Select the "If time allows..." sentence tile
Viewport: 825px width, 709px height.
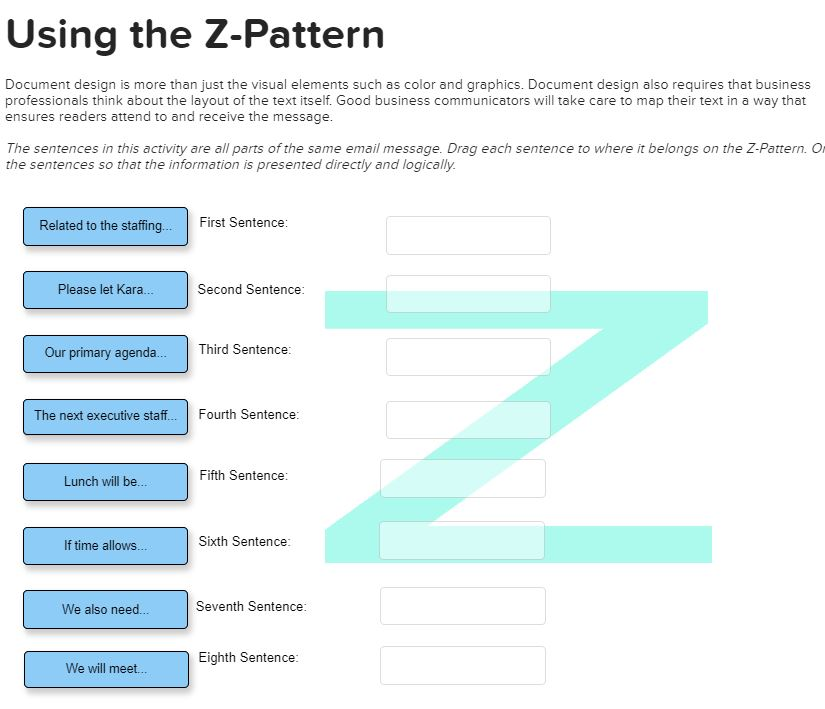(105, 546)
